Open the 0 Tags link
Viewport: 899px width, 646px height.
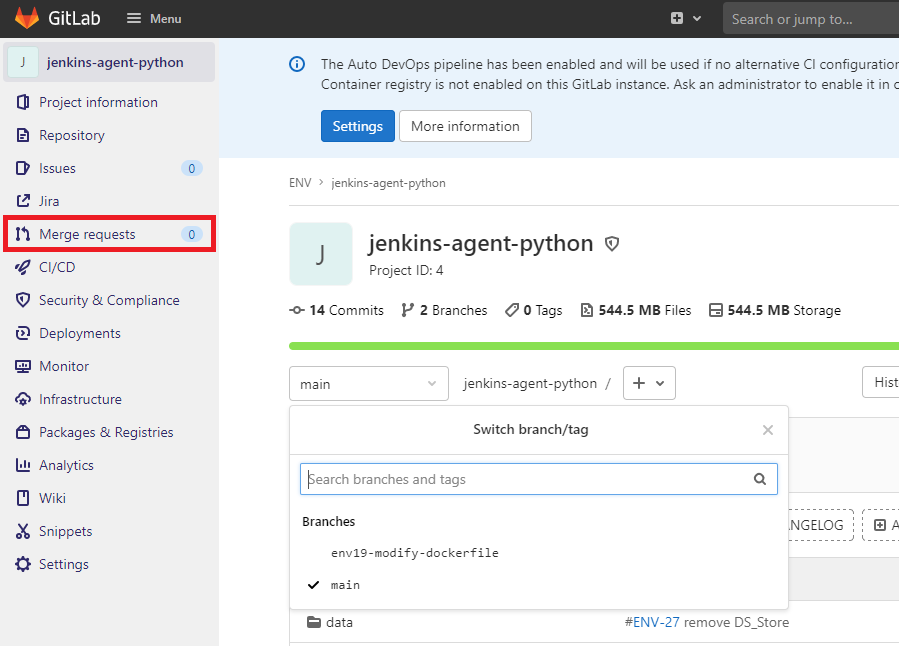point(533,310)
